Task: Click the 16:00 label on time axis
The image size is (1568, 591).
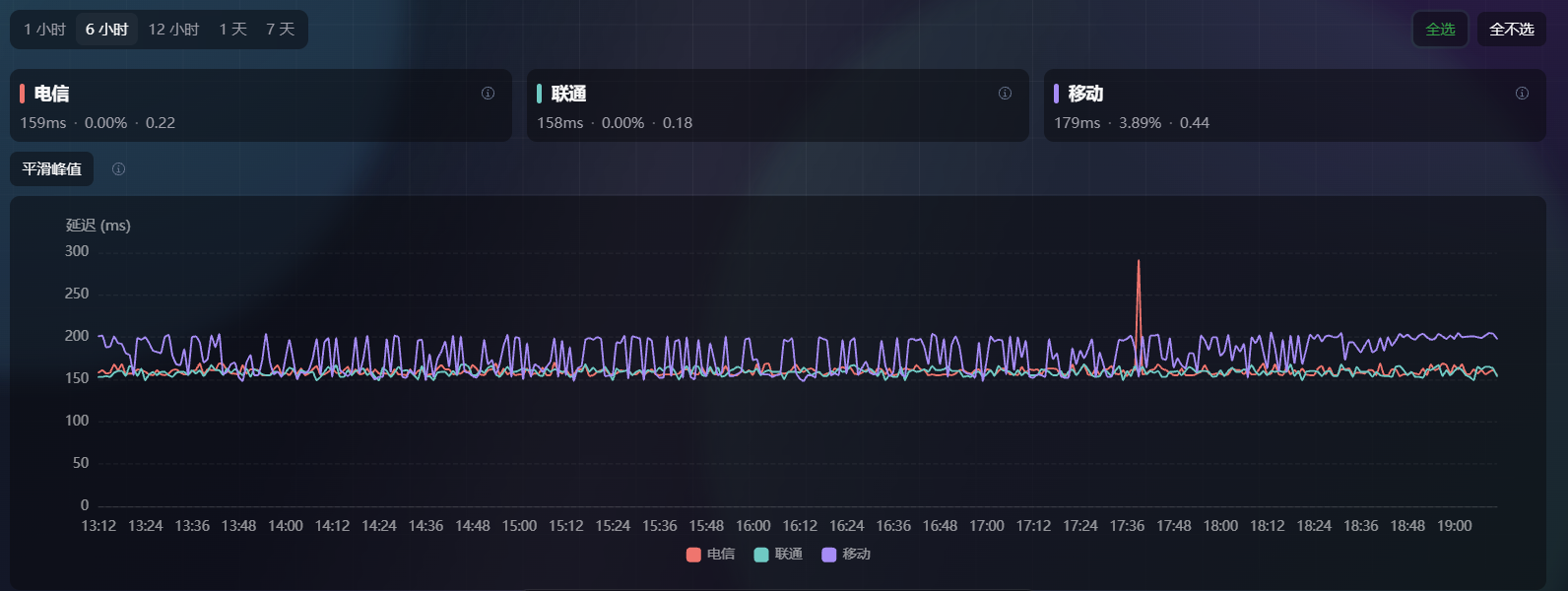Action: [753, 526]
